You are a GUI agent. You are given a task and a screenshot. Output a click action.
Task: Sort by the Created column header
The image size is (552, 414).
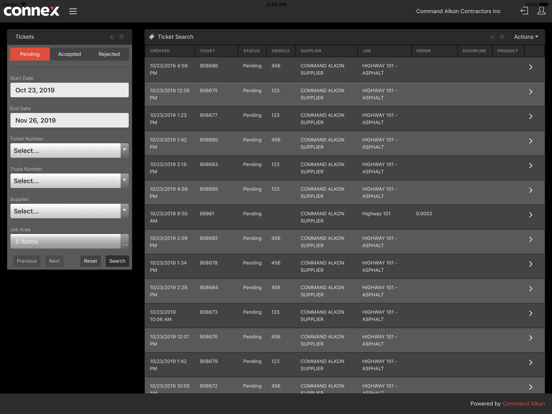coord(170,51)
